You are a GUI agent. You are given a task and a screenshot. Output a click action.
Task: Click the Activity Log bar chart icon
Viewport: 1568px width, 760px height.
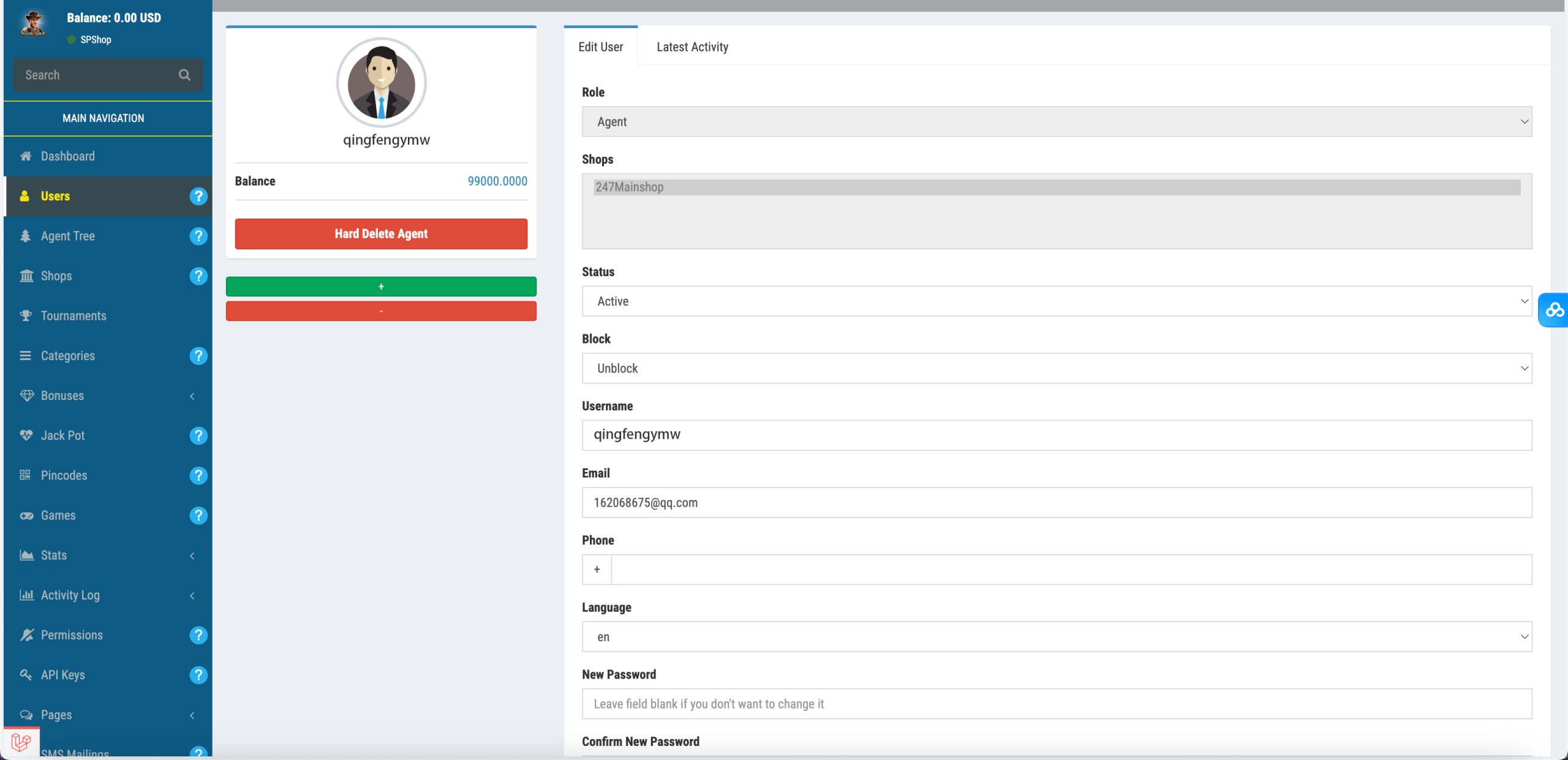point(27,595)
